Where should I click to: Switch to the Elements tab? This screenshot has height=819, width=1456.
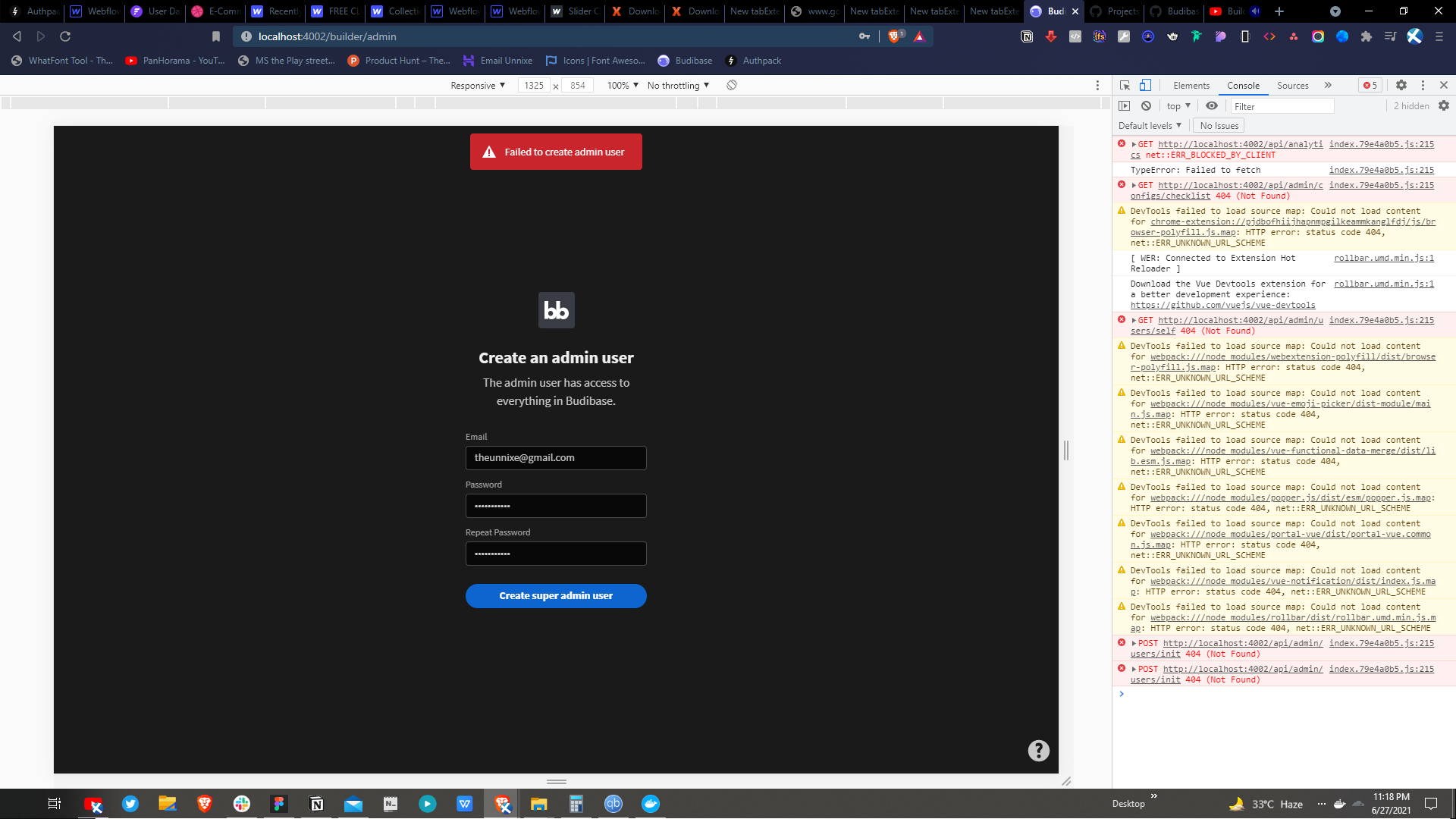(x=1191, y=85)
